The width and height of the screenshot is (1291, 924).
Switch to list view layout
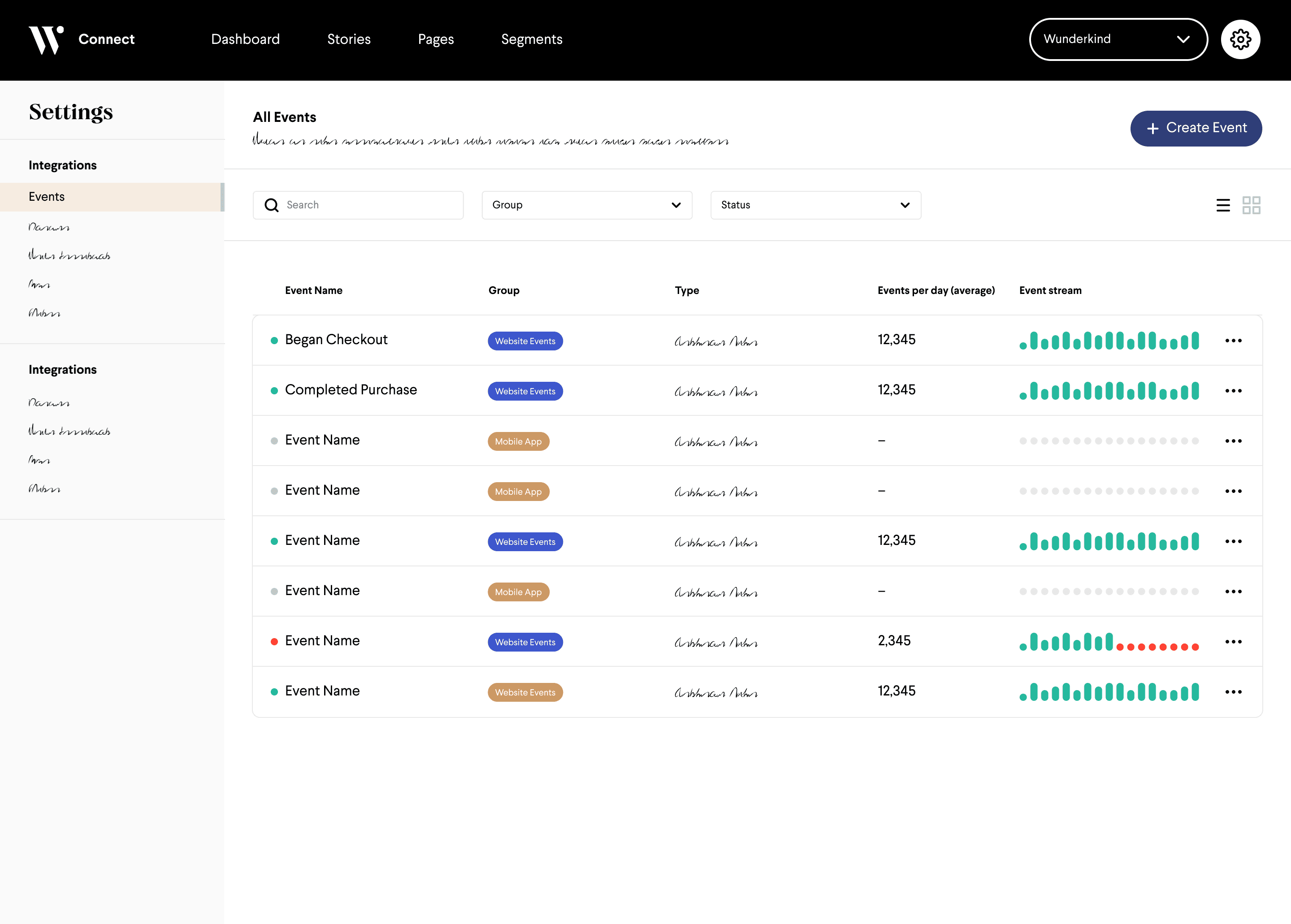1223,205
